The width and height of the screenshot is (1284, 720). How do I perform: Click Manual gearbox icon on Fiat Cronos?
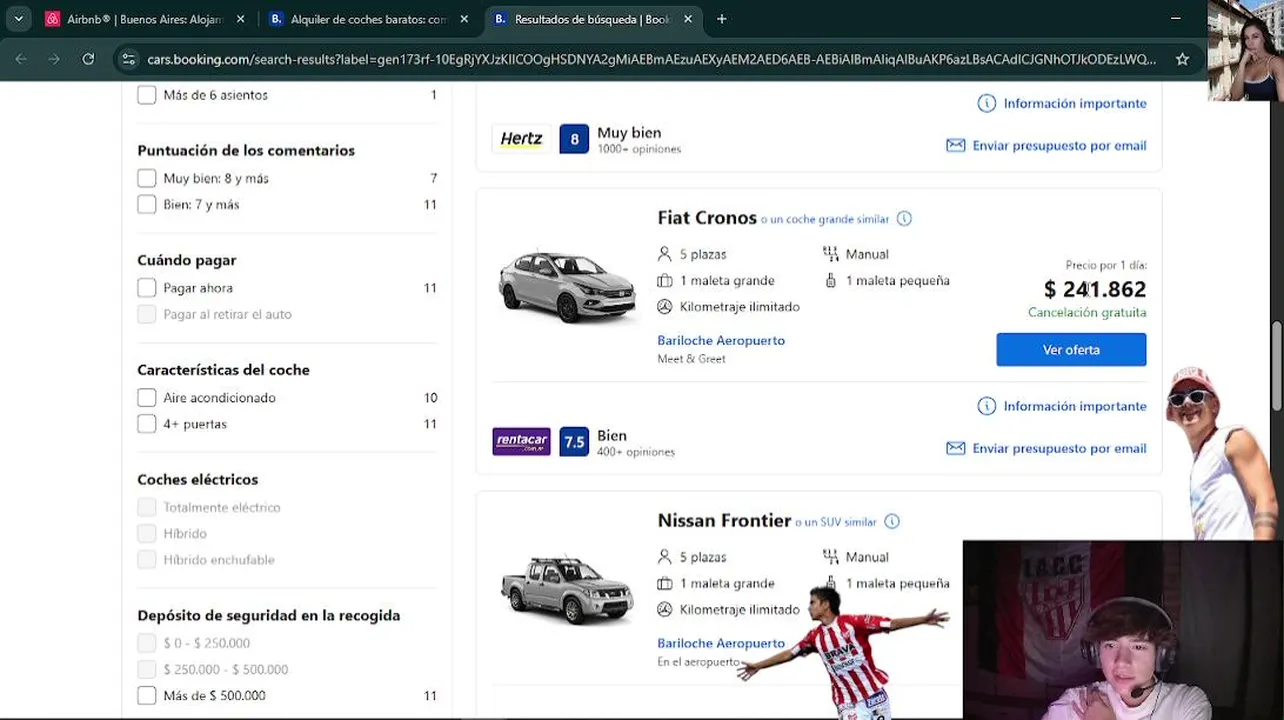click(x=831, y=254)
